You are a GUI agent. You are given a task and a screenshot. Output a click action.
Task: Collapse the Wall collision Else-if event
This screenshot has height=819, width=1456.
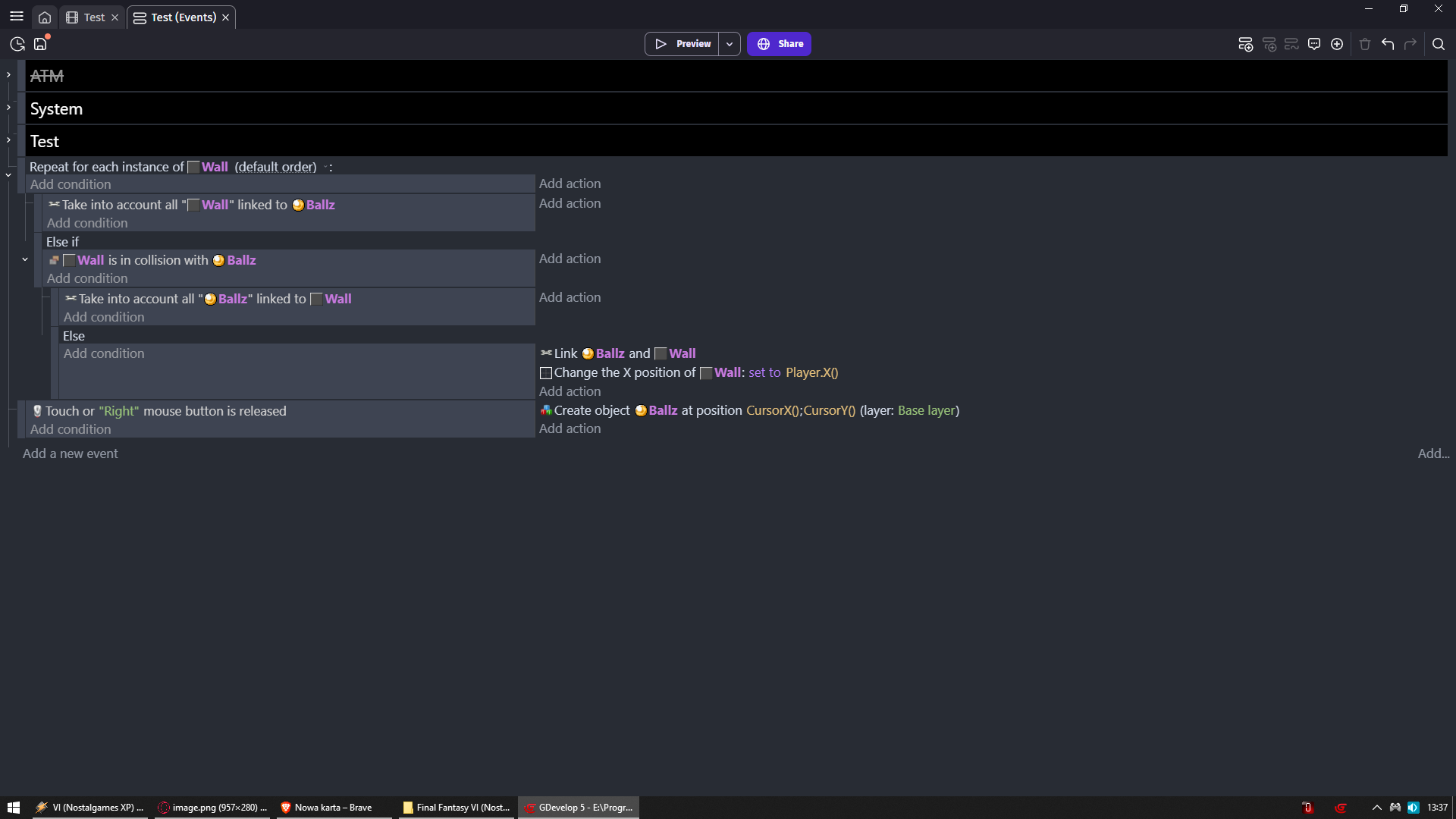point(25,259)
